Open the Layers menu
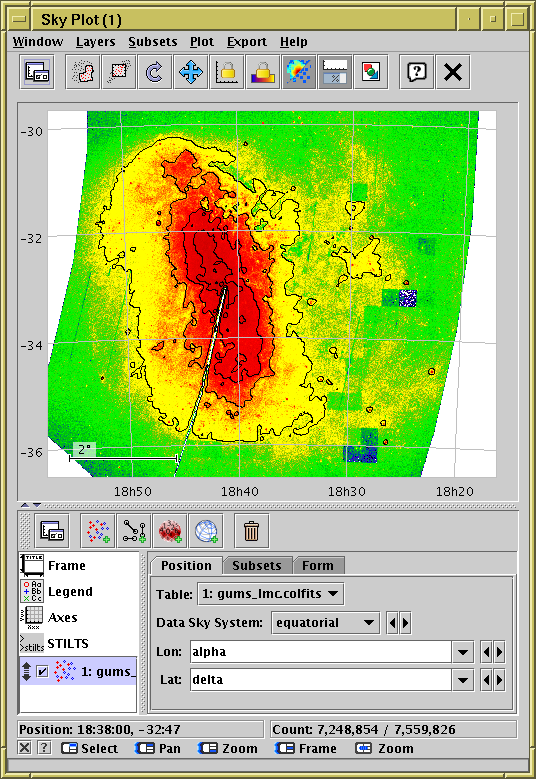Image resolution: width=536 pixels, height=779 pixels. (x=95, y=42)
